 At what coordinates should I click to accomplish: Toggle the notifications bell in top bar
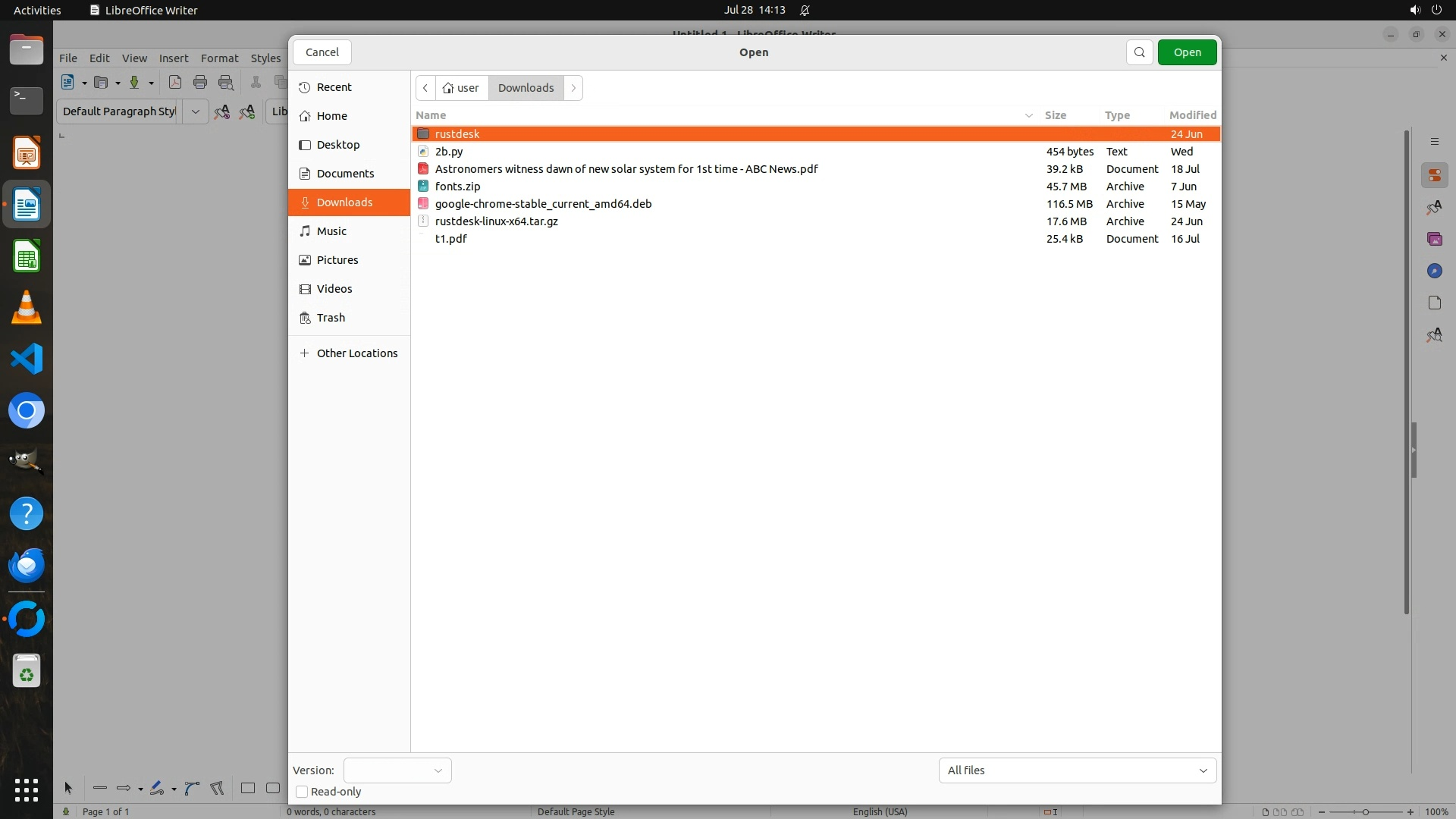coord(805,10)
